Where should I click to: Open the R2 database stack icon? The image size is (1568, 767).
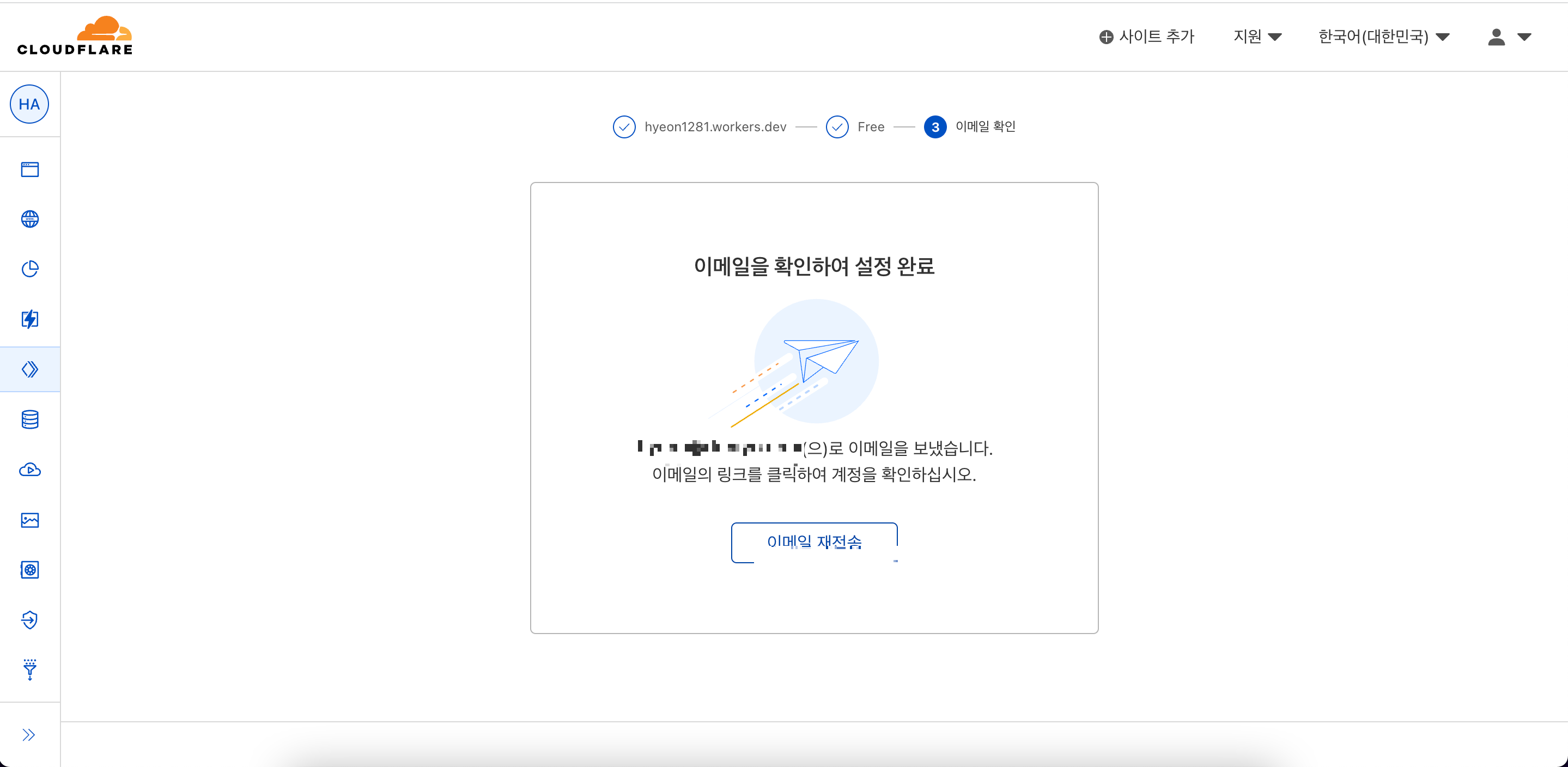(30, 419)
